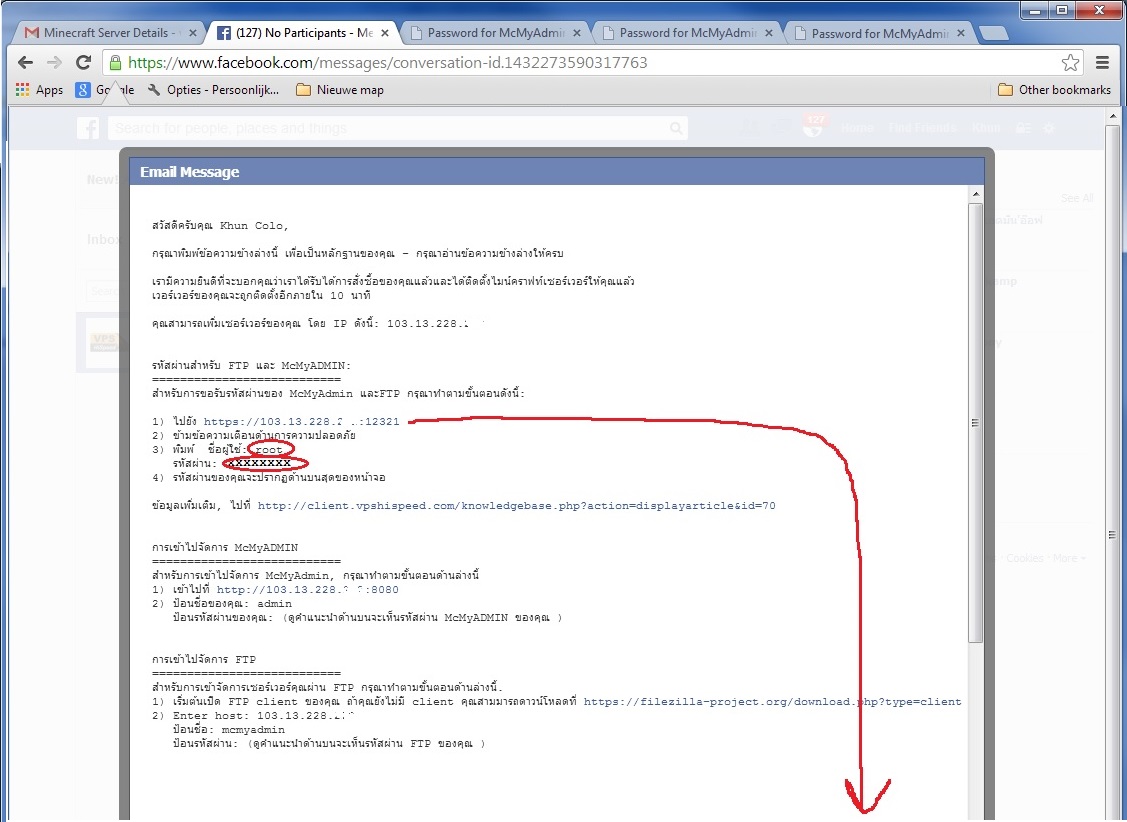
Task: Close the Minecraft Server Details tab
Action: tap(192, 33)
